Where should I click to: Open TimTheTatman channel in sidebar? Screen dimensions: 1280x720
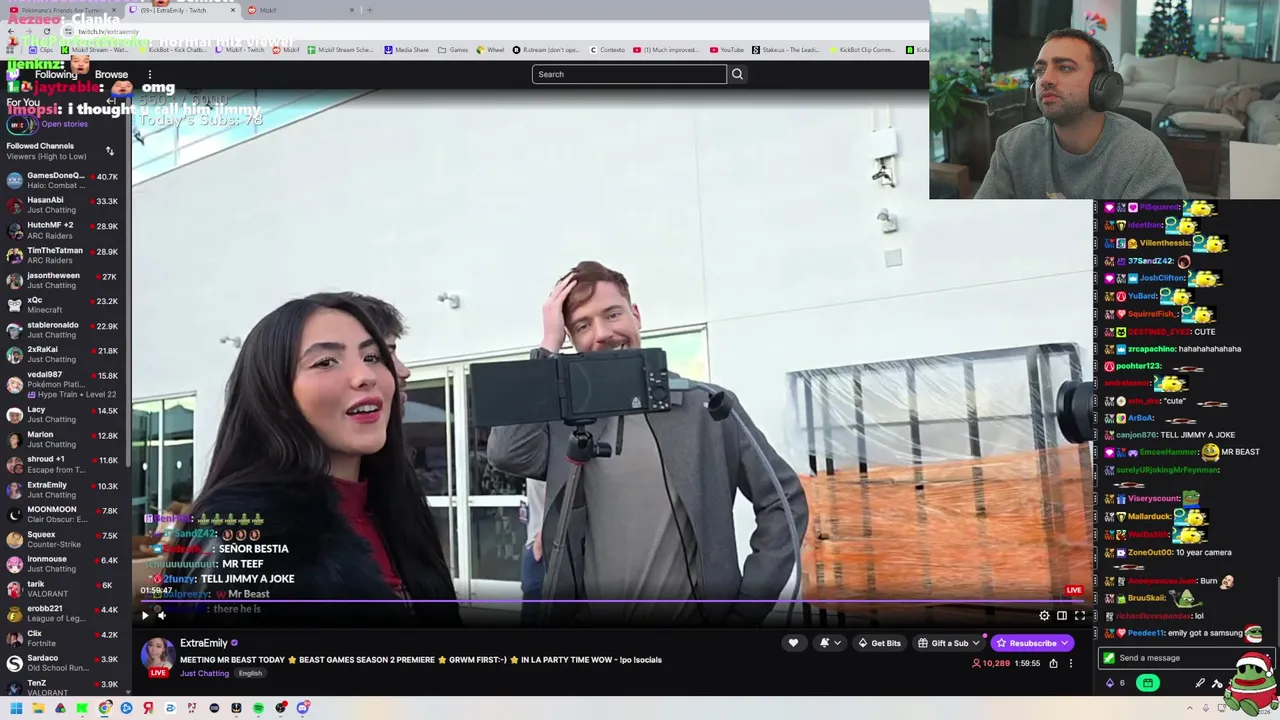[62, 255]
